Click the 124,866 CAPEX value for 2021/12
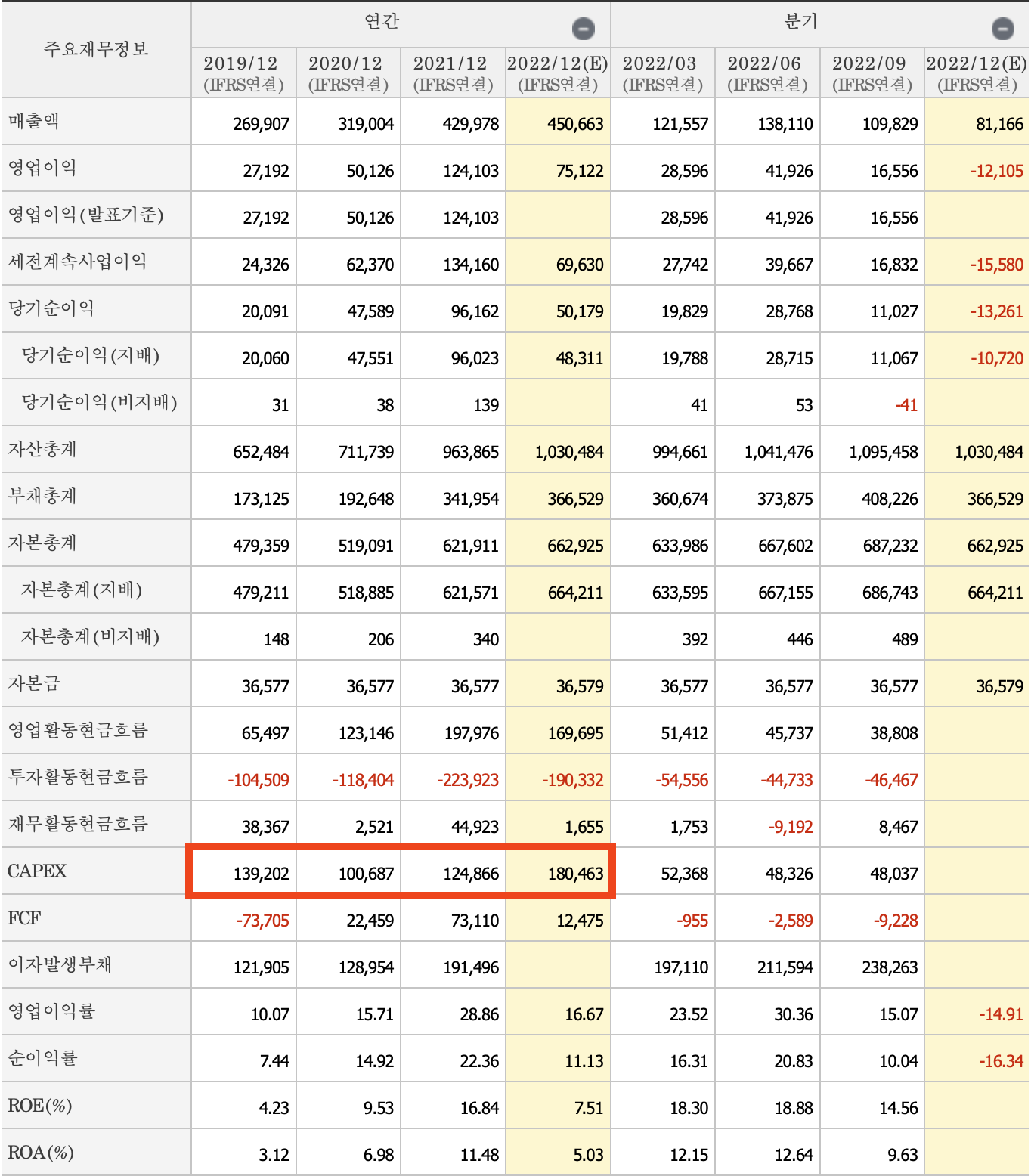 471,874
